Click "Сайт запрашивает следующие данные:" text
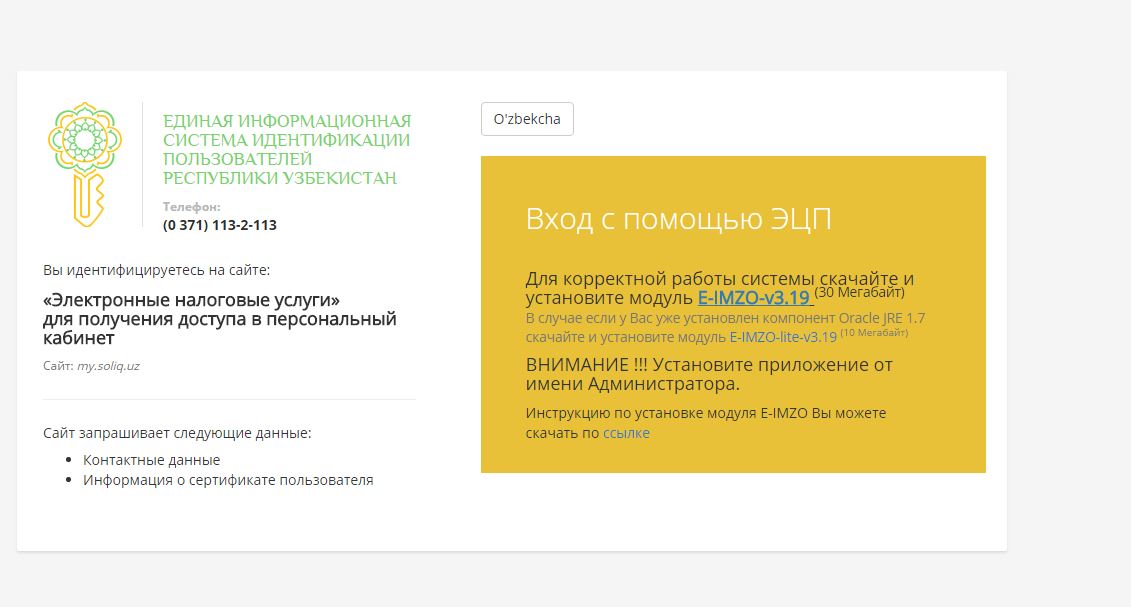 [177, 433]
